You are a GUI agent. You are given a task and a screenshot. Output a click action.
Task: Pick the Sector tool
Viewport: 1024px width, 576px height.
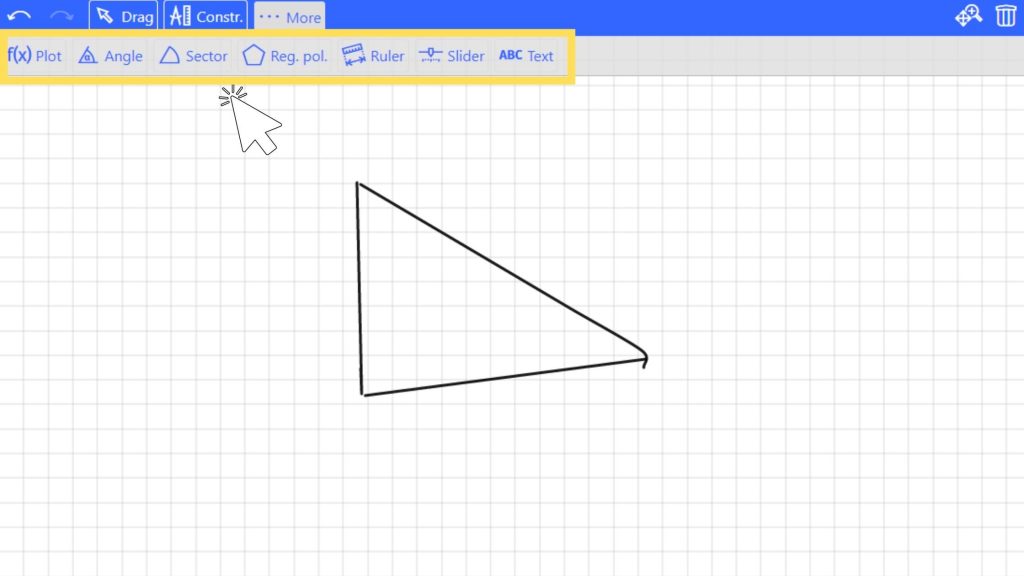pos(193,56)
